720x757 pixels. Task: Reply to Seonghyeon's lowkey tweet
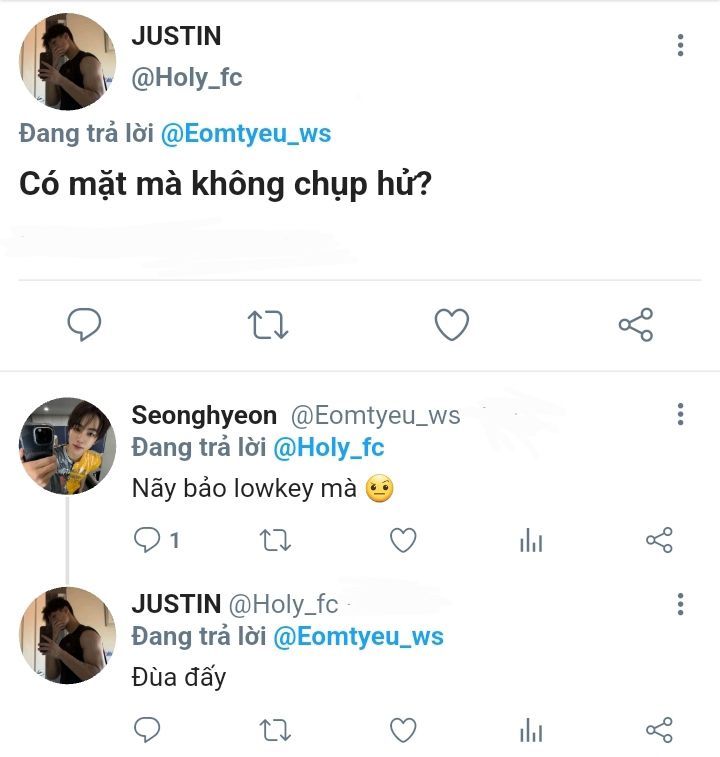[x=148, y=541]
